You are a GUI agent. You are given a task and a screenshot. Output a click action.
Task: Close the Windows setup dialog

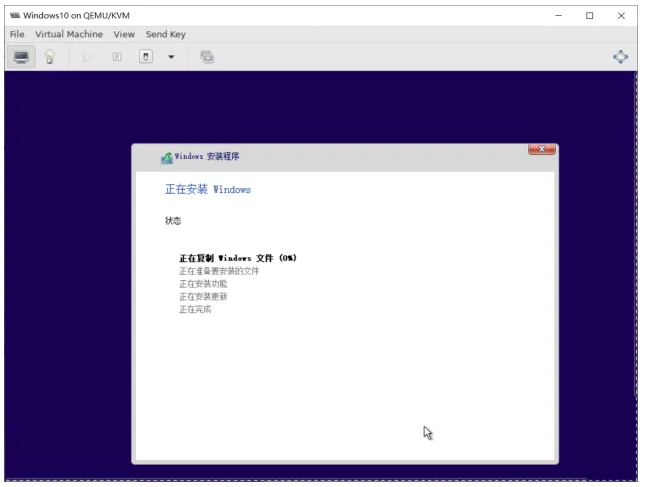(x=542, y=149)
